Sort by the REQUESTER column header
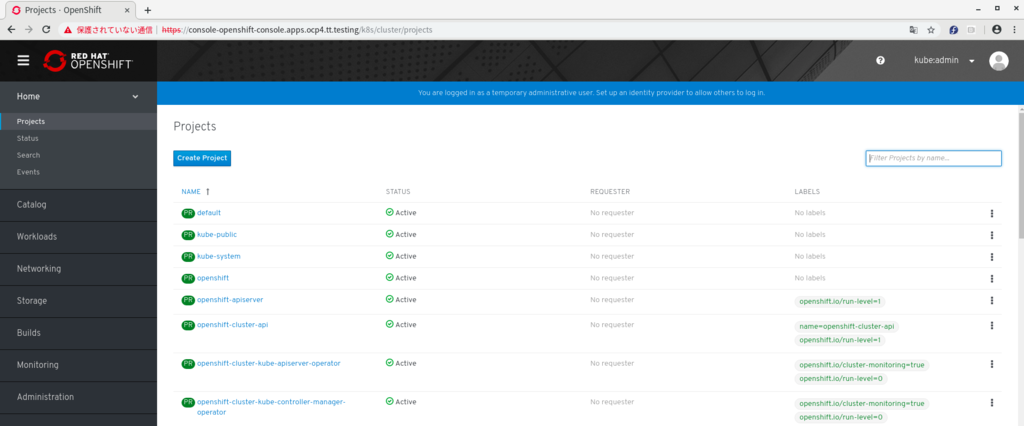The width and height of the screenshot is (1024, 426). pos(610,192)
